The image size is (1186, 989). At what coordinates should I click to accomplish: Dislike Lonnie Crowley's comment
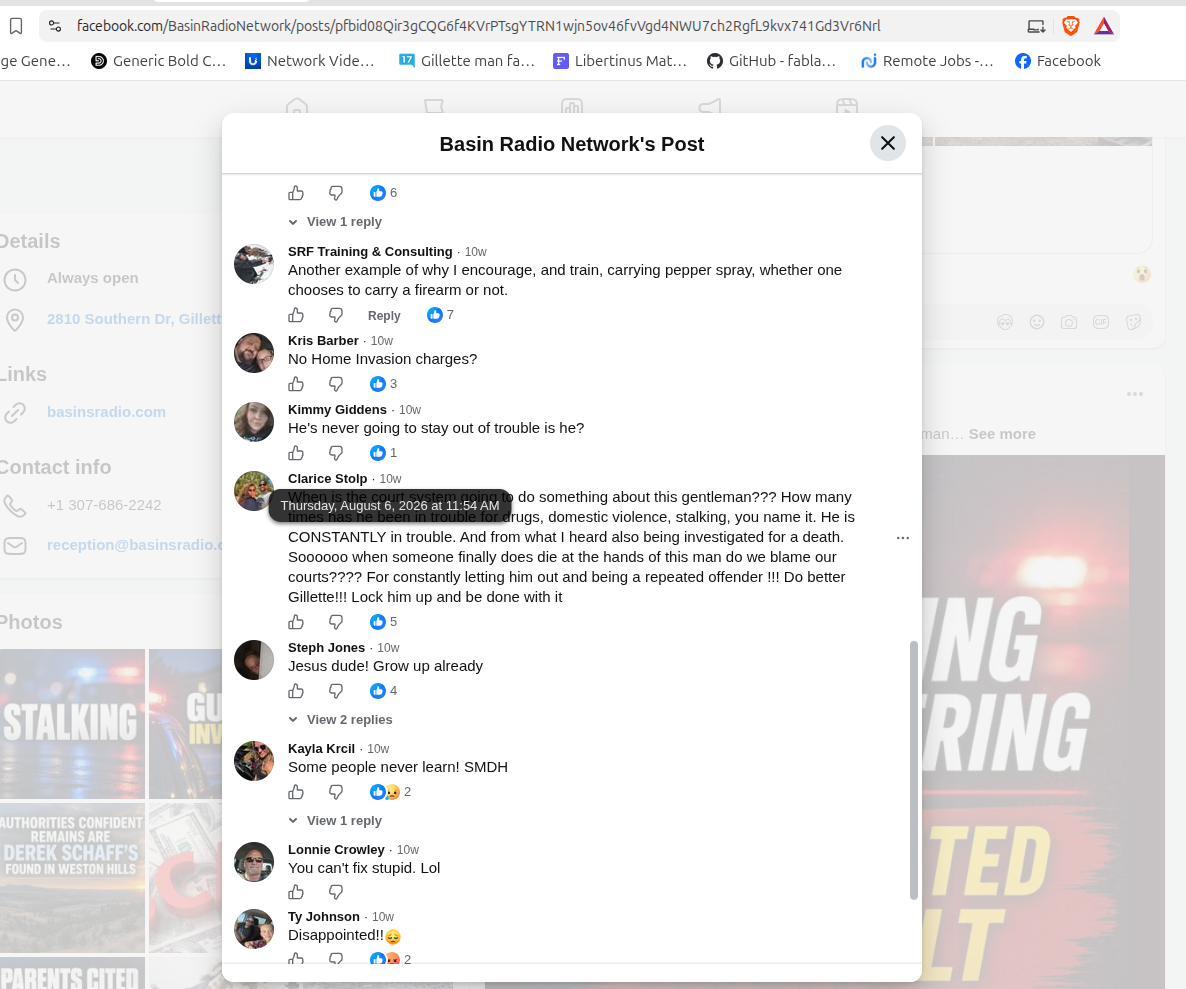[336, 892]
